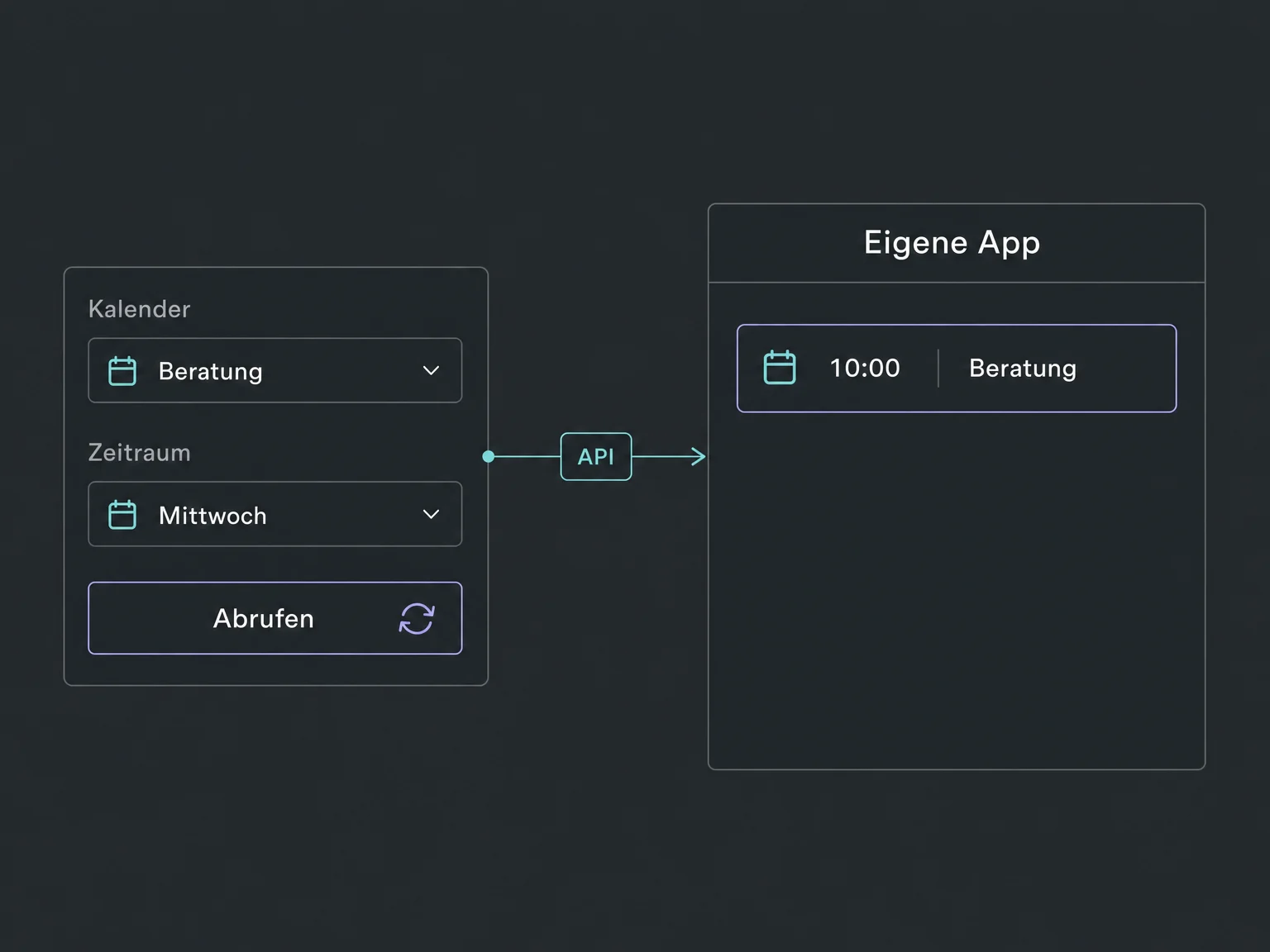Expand the Beratung dropdown chevron
The image size is (1270, 952).
pos(431,370)
